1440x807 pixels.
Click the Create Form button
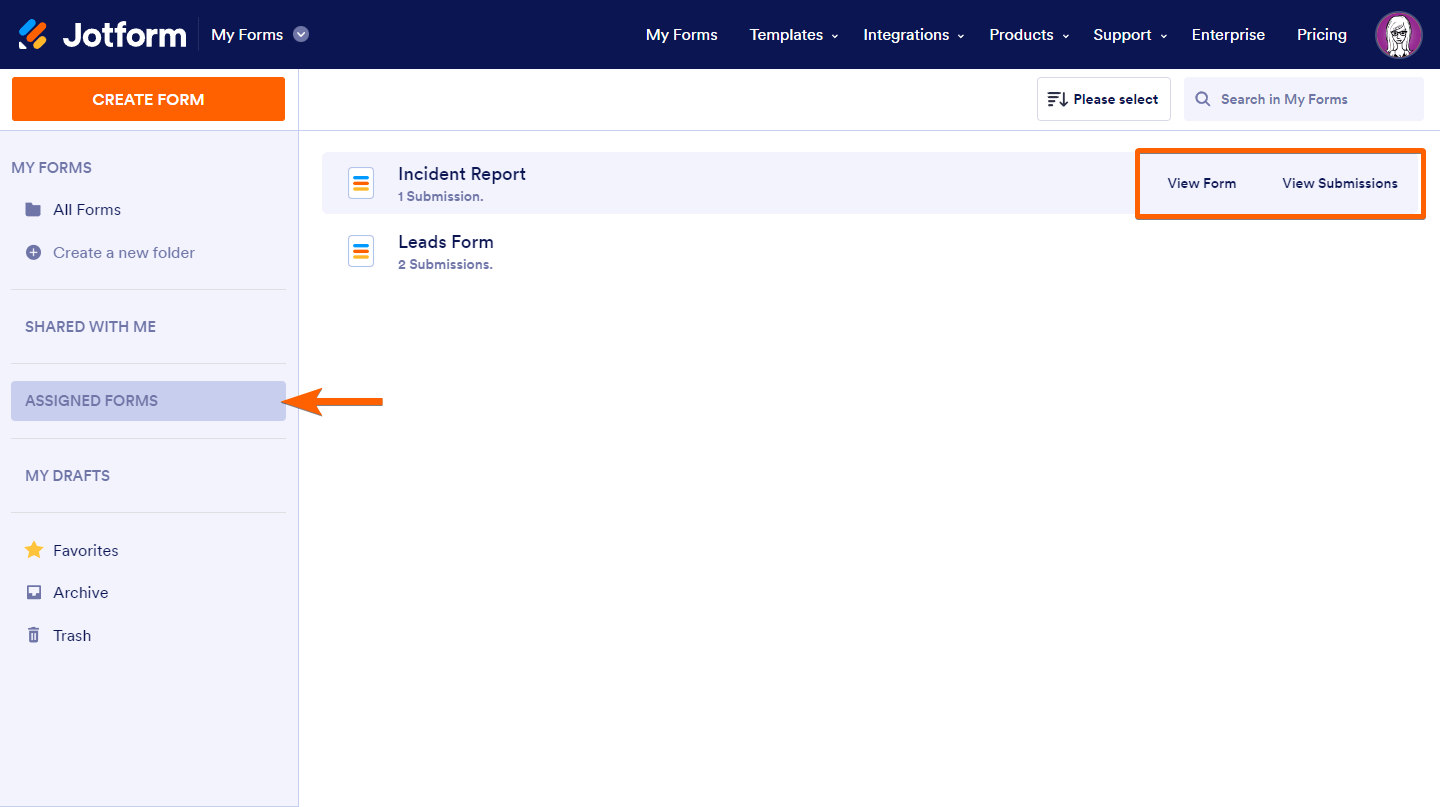[148, 99]
